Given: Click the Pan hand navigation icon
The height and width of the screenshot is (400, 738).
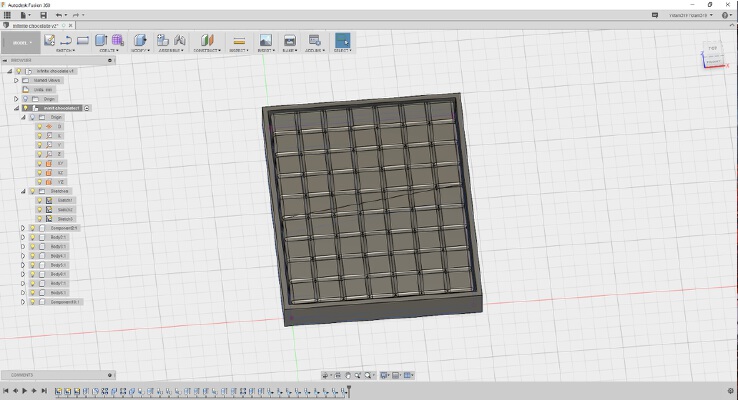Looking at the screenshot, I should pyautogui.click(x=348, y=375).
